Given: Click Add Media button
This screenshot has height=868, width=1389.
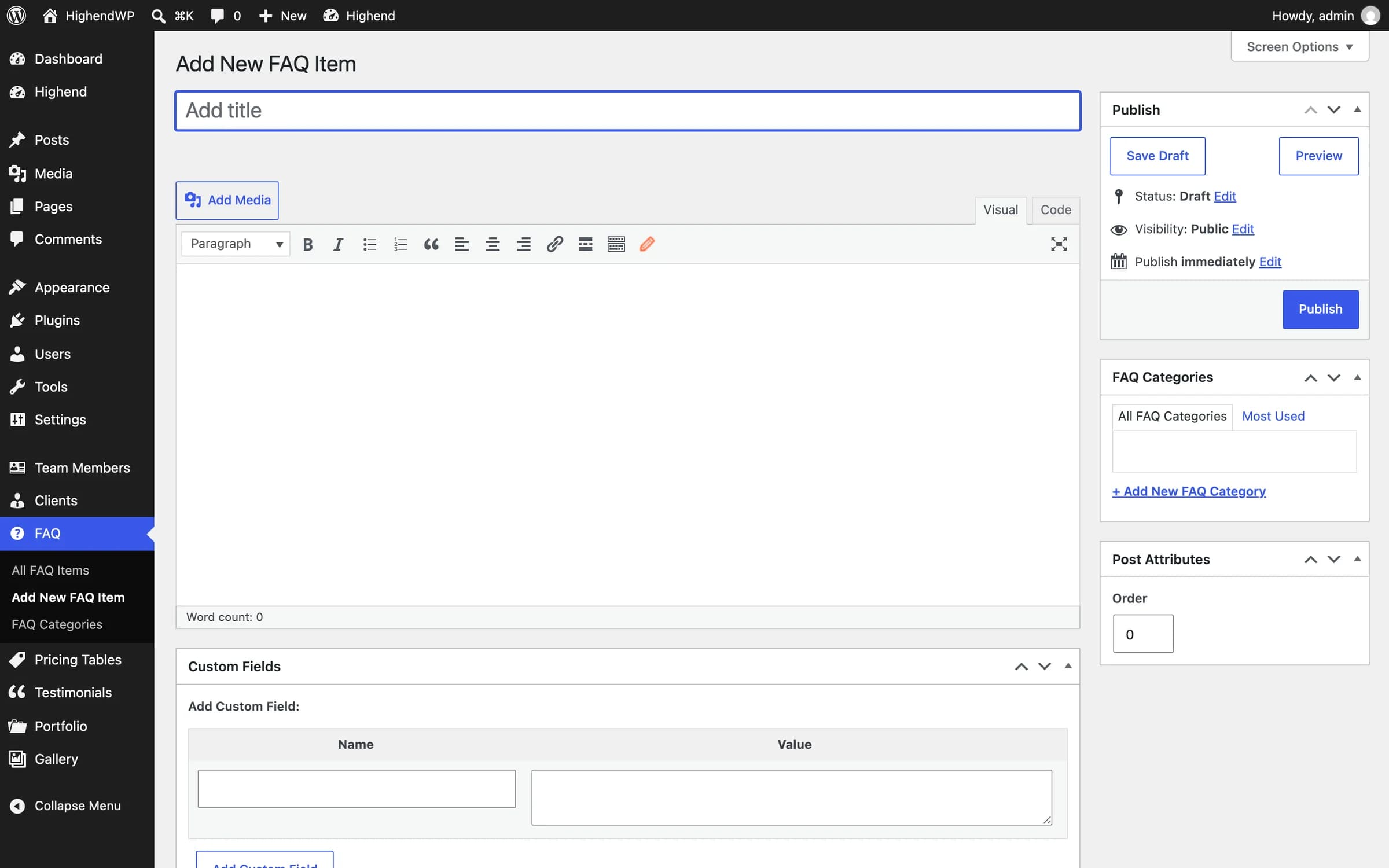Looking at the screenshot, I should [227, 200].
